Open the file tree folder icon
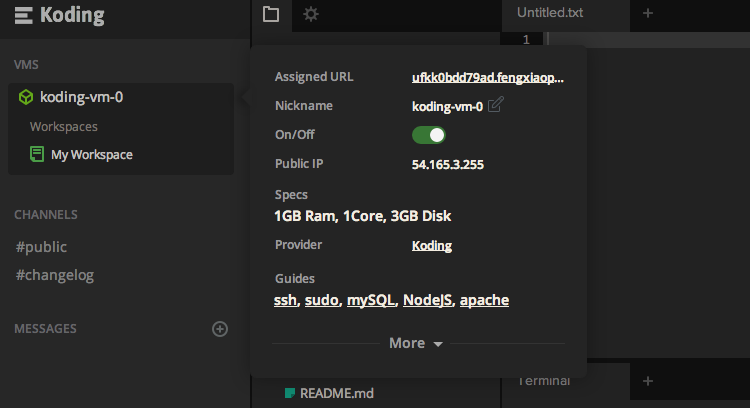Viewport: 750px width, 408px height. 271,14
